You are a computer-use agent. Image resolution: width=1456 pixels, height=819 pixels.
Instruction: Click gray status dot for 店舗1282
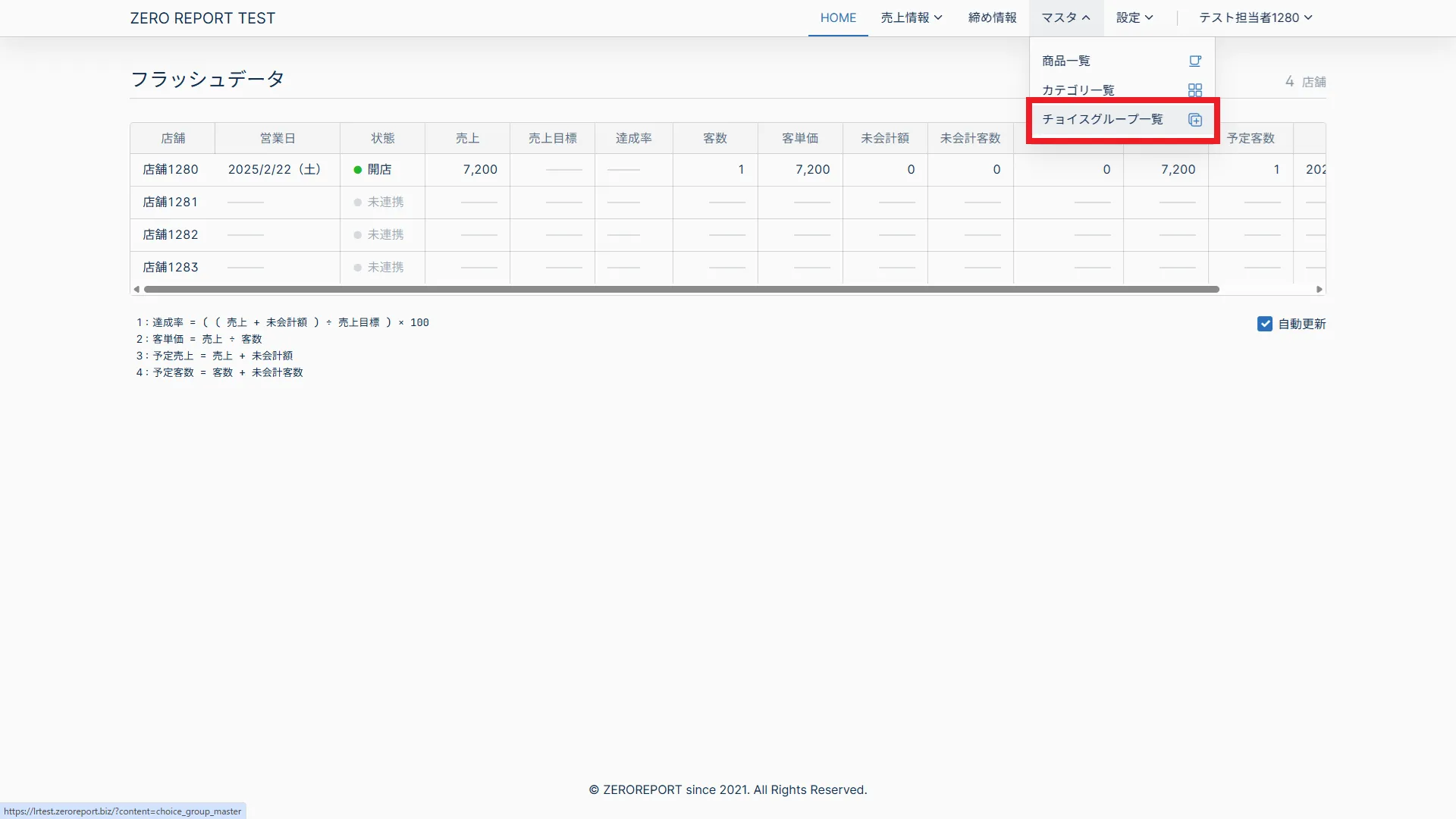pos(358,235)
